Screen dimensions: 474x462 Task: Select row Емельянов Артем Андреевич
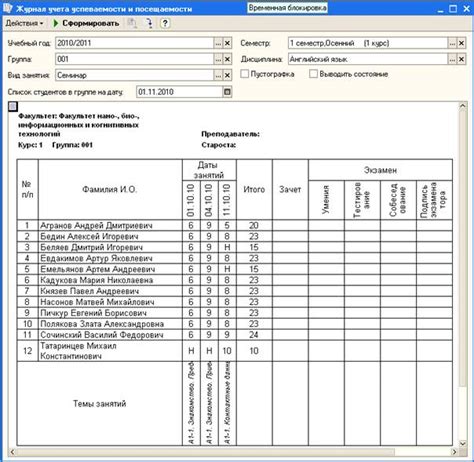pyautogui.click(x=235, y=269)
